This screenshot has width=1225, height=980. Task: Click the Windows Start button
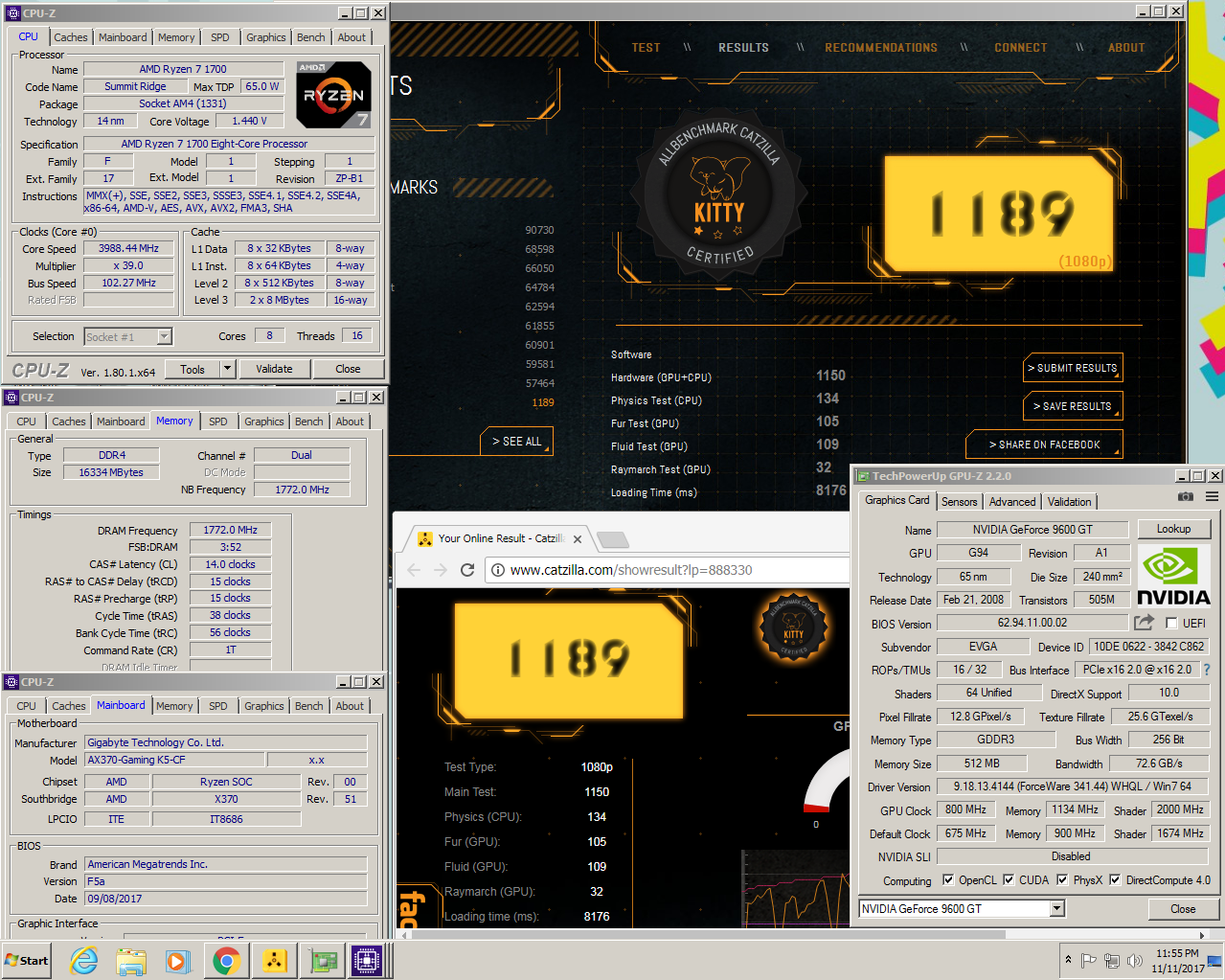pyautogui.click(x=27, y=960)
